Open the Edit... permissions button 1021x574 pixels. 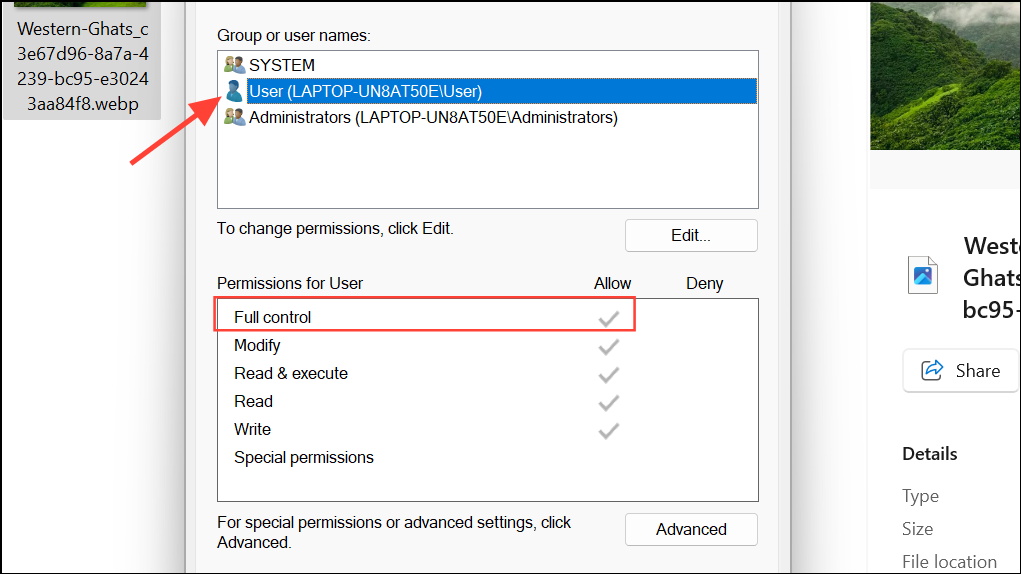coord(691,235)
